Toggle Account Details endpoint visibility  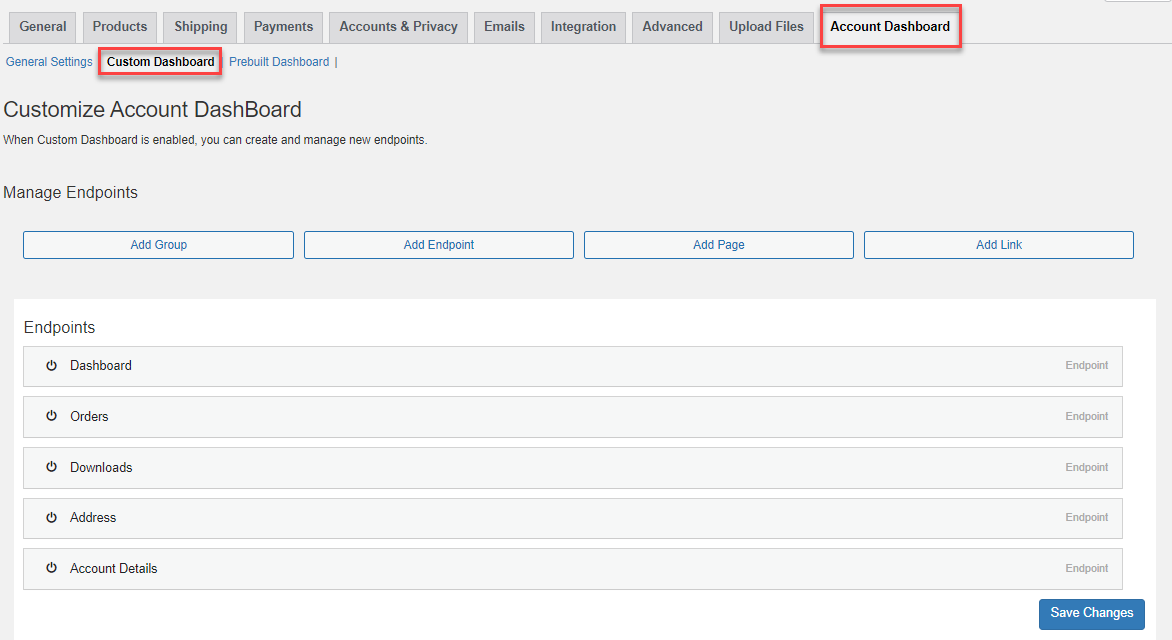click(51, 568)
